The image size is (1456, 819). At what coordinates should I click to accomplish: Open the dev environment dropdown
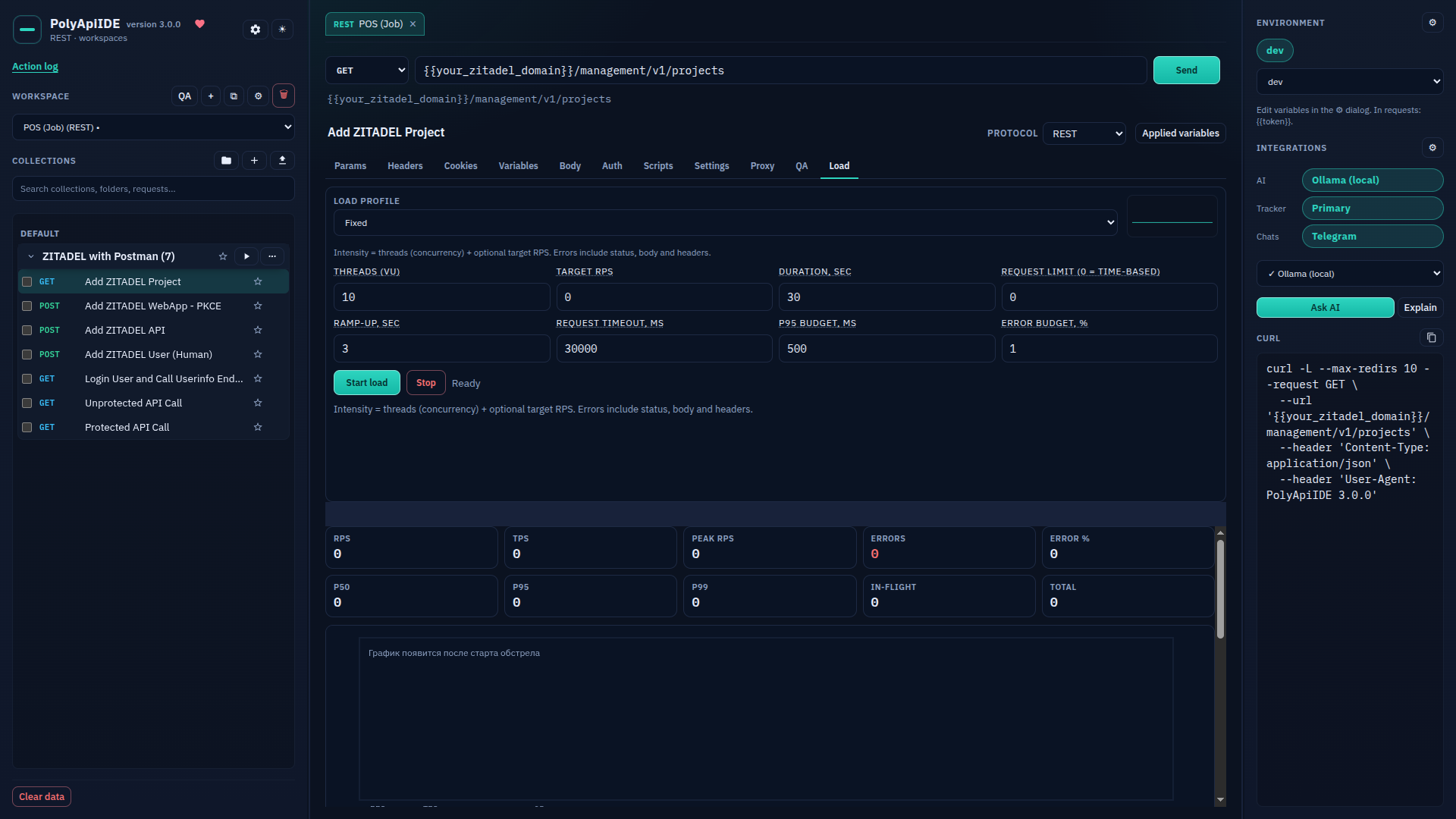pos(1350,82)
